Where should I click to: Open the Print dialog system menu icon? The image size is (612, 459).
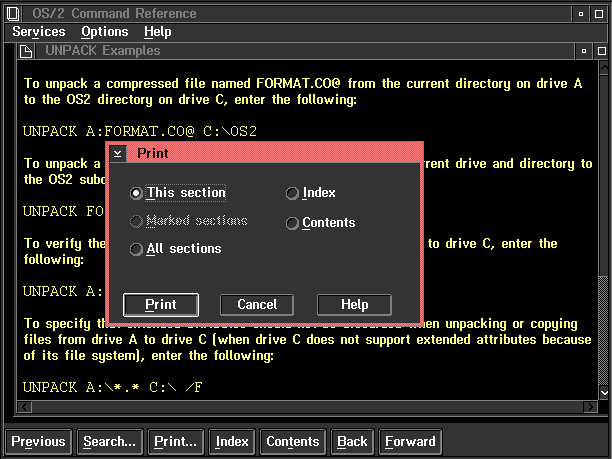click(117, 153)
